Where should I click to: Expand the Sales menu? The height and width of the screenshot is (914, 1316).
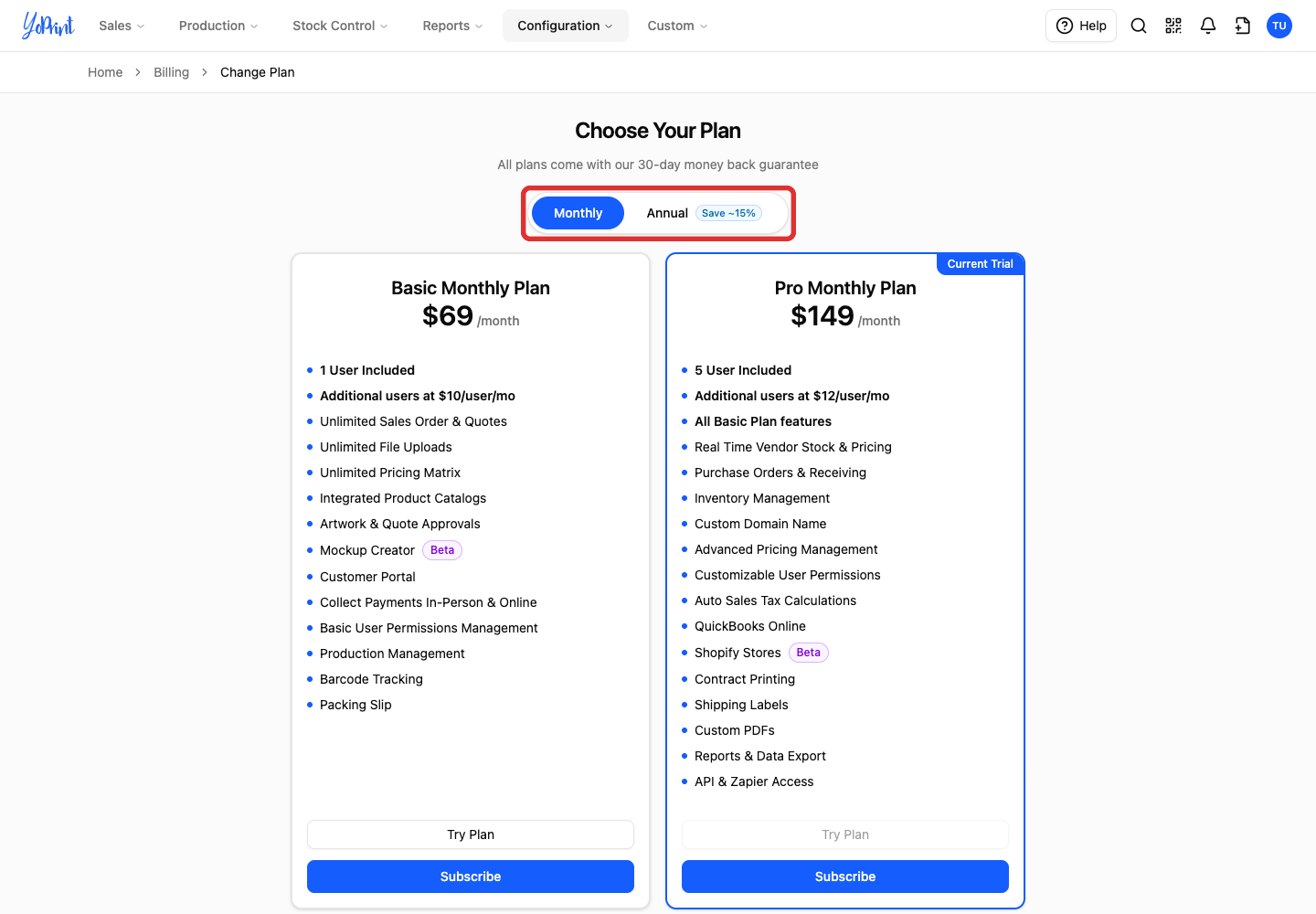122,26
